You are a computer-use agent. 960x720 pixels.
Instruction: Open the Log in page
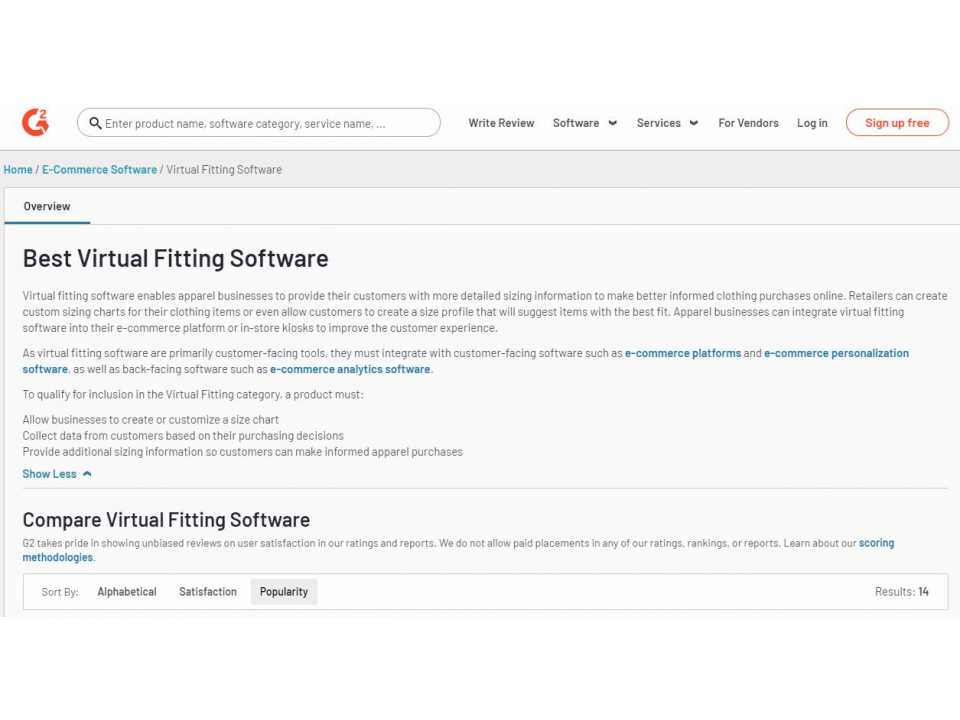click(x=812, y=122)
